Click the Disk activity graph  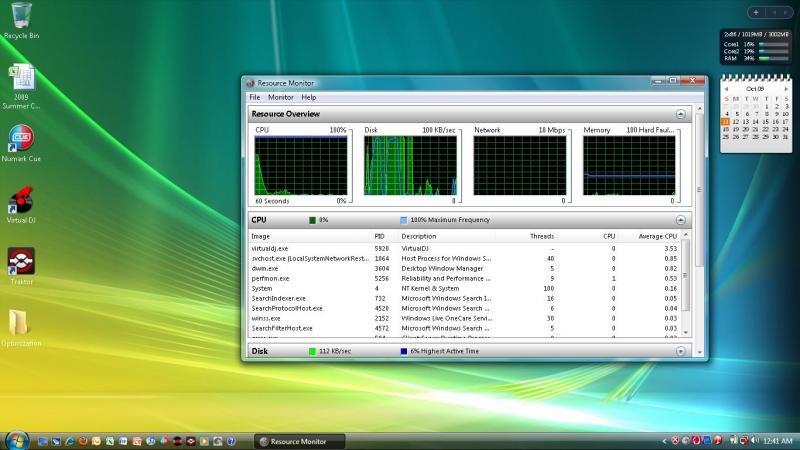coord(410,166)
